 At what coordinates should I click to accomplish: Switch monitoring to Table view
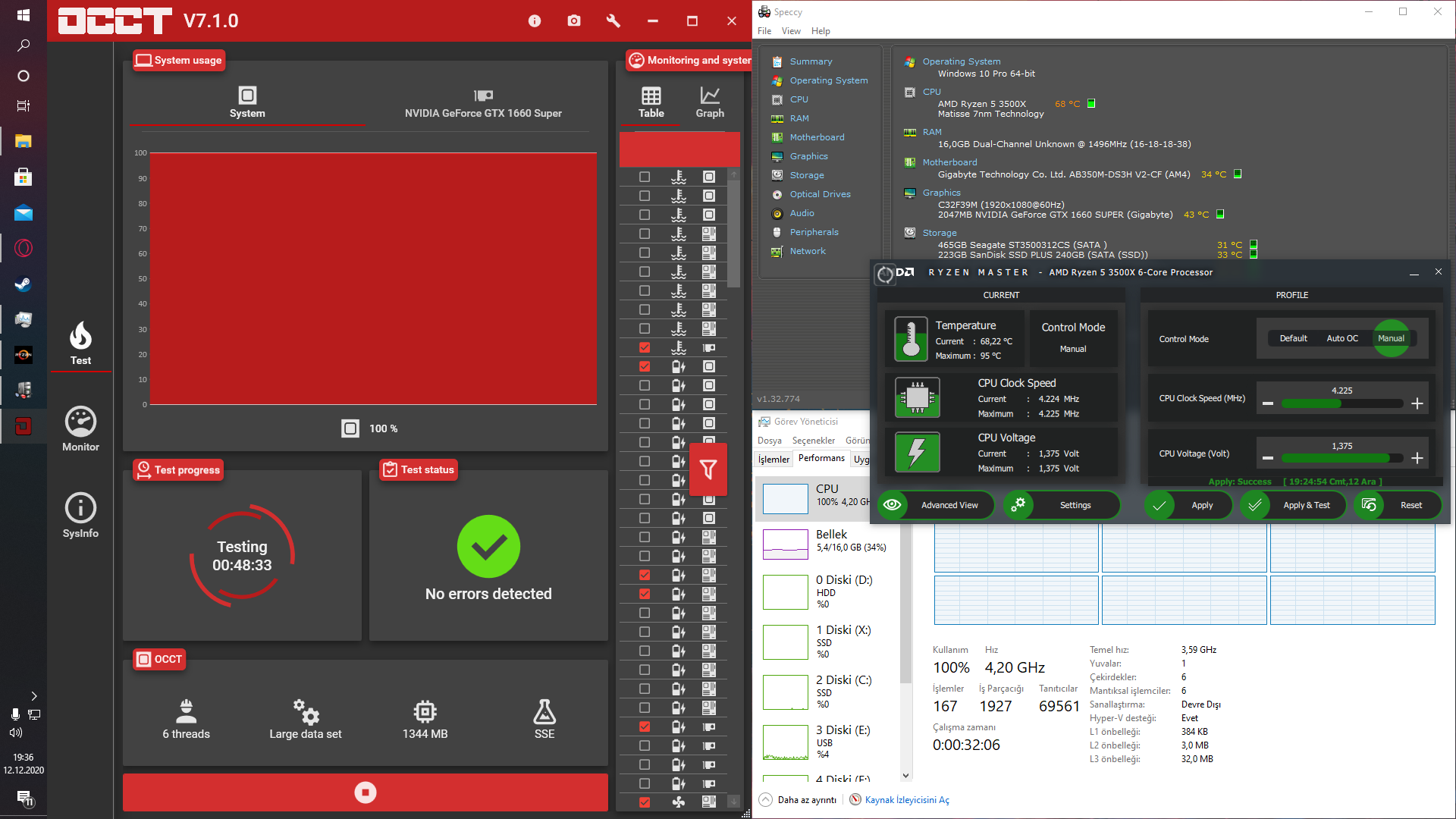pos(651,102)
